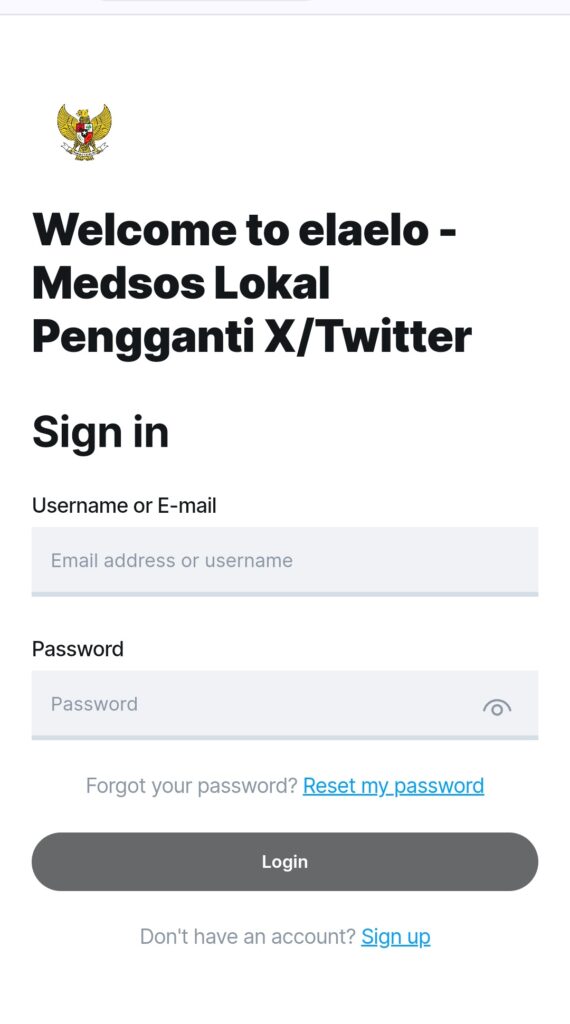Click the Sign in heading

[101, 433]
